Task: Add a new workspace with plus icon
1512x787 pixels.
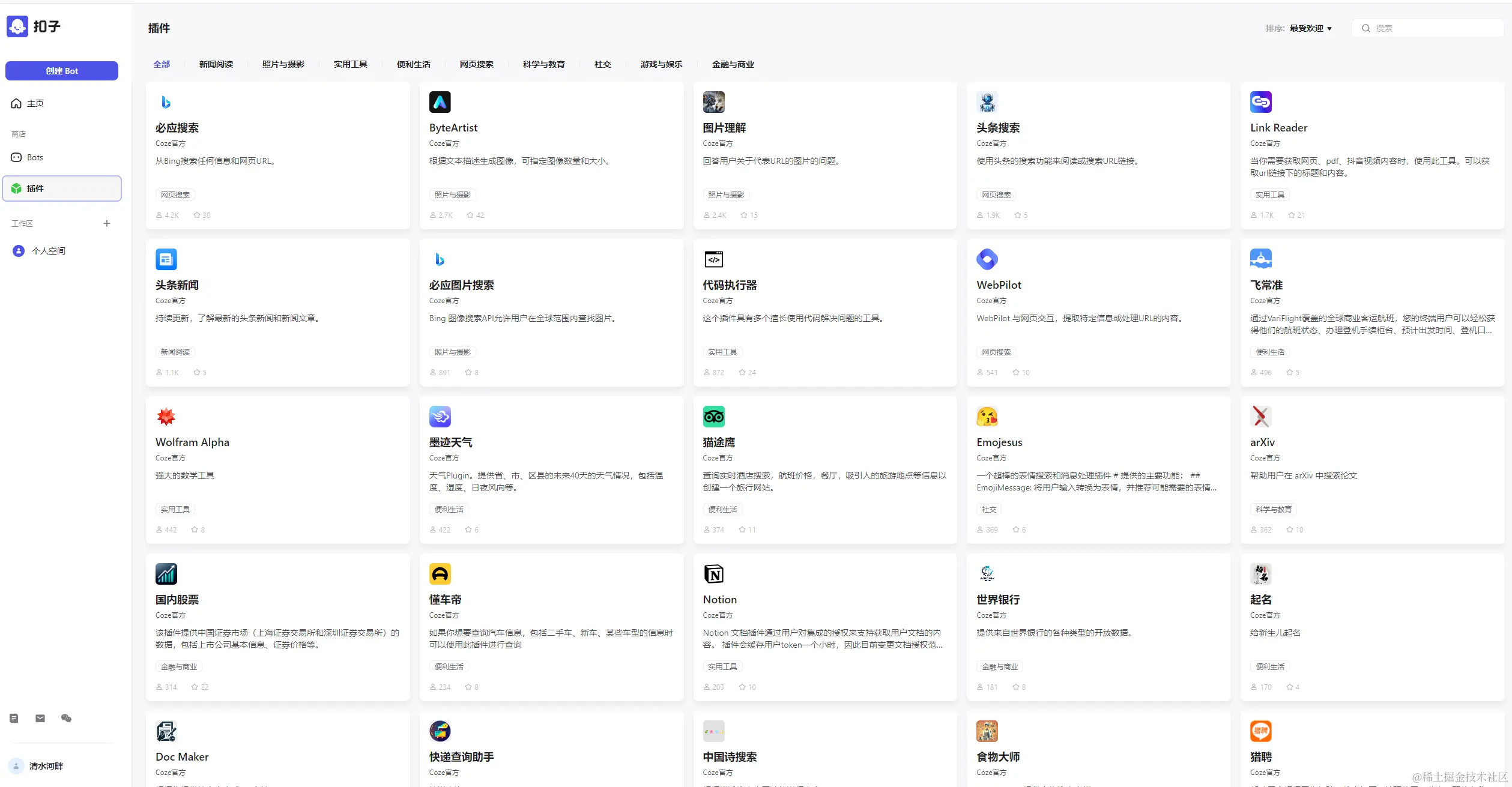Action: (x=107, y=223)
